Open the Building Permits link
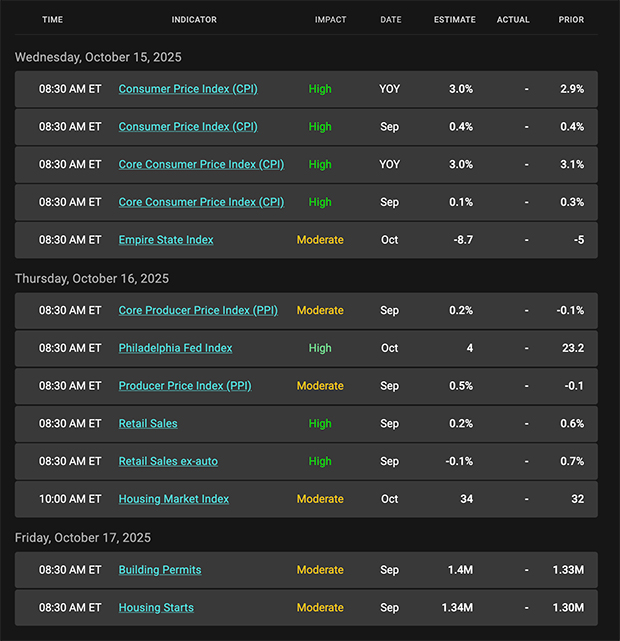620x641 pixels. [x=160, y=570]
